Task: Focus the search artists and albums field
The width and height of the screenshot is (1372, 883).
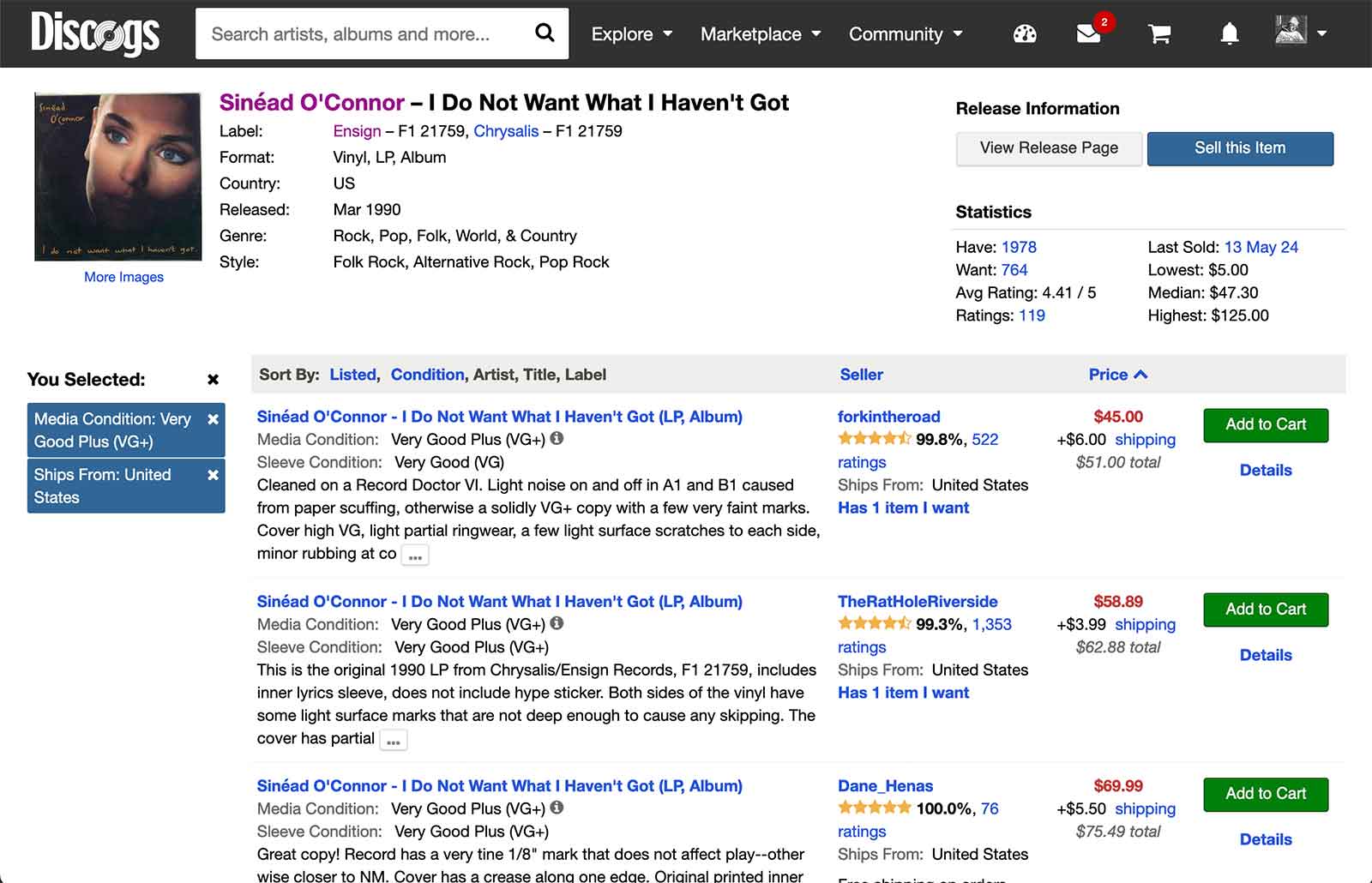Action: pos(360,34)
